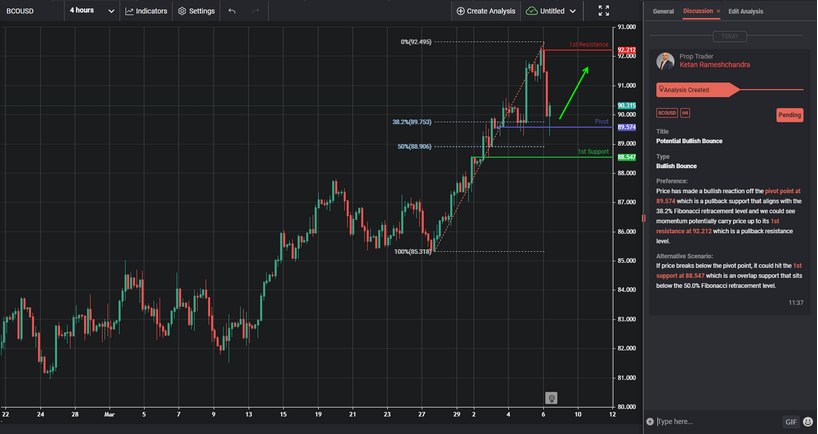Click Ketan Rameshchandra author name
This screenshot has width=818, height=434.
point(714,65)
